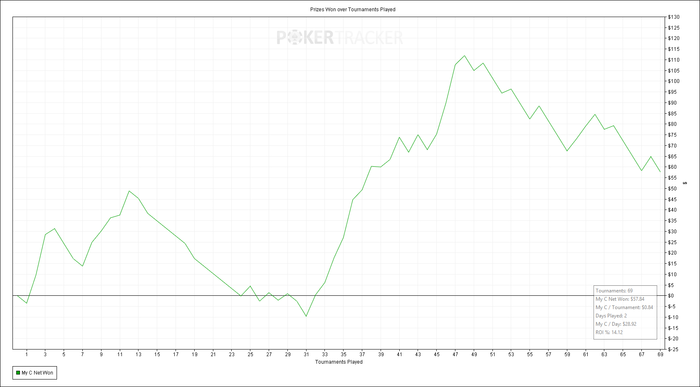Click x-axis tick label "59"
700x387 pixels.
click(567, 354)
